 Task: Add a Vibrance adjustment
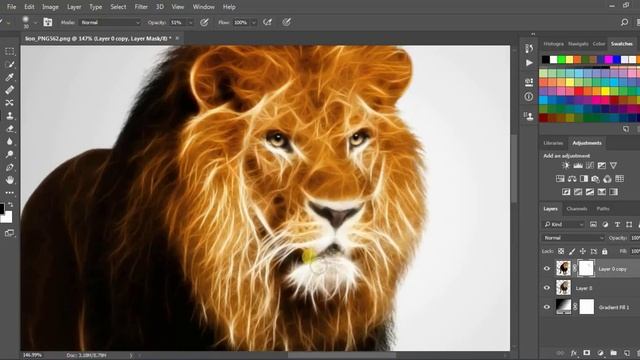613,165
